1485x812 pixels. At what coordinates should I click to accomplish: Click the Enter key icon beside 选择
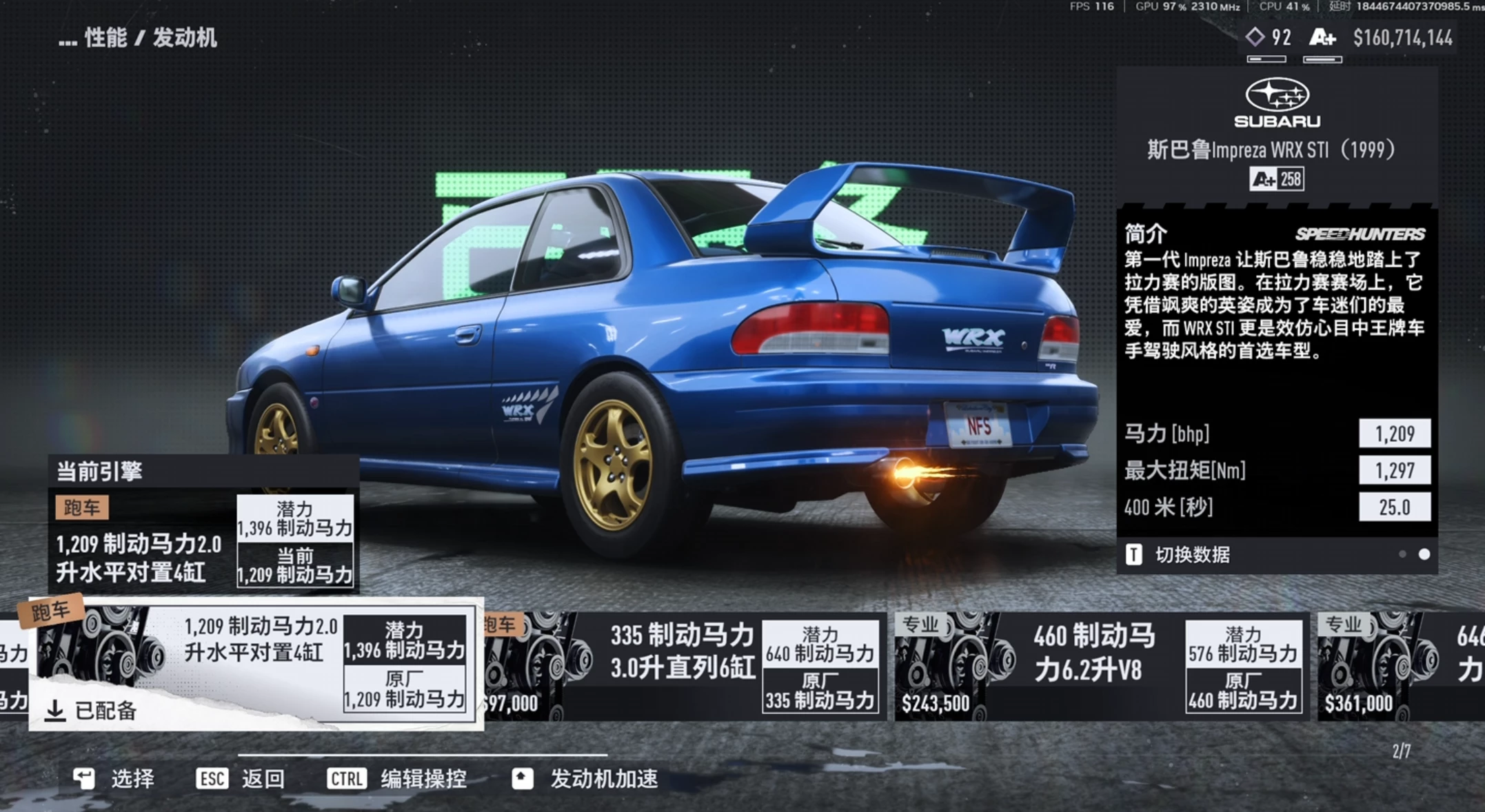pyautogui.click(x=84, y=779)
